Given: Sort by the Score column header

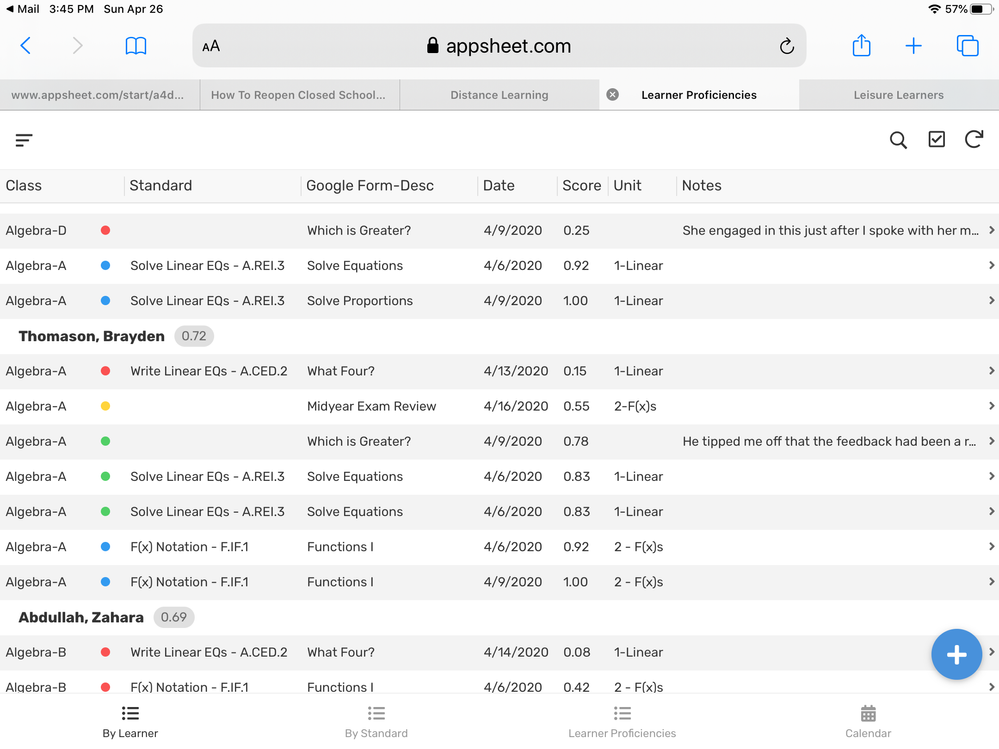Looking at the screenshot, I should tap(581, 185).
